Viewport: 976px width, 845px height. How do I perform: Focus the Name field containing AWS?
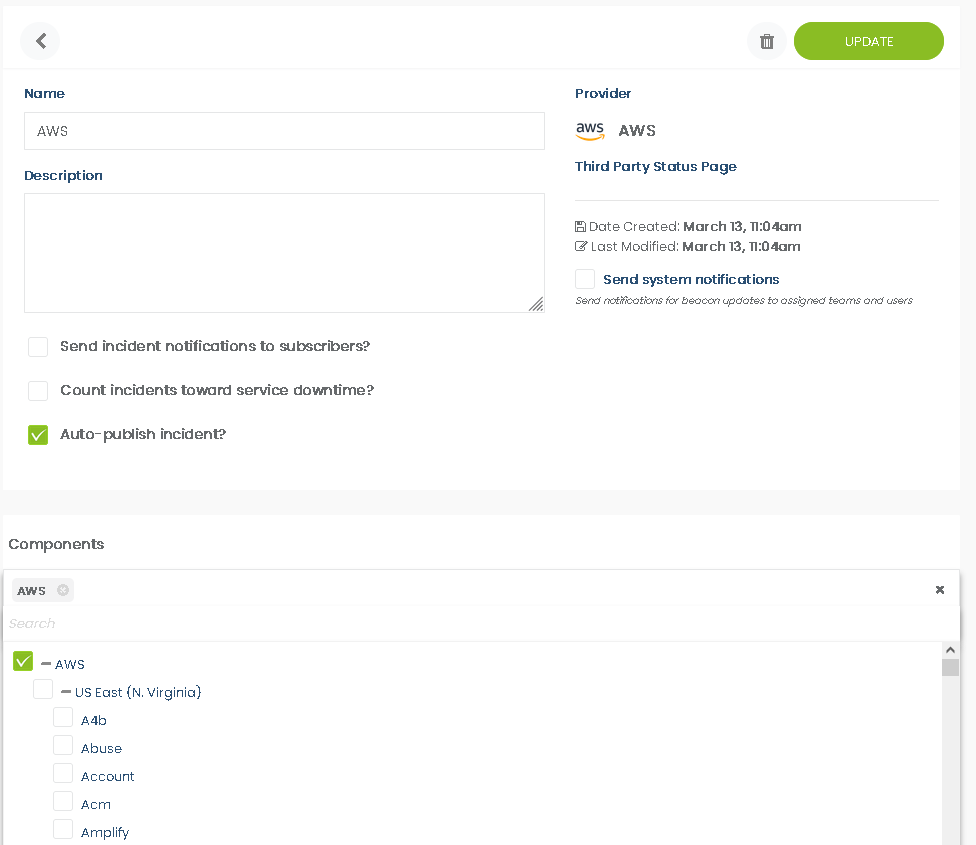click(x=284, y=131)
